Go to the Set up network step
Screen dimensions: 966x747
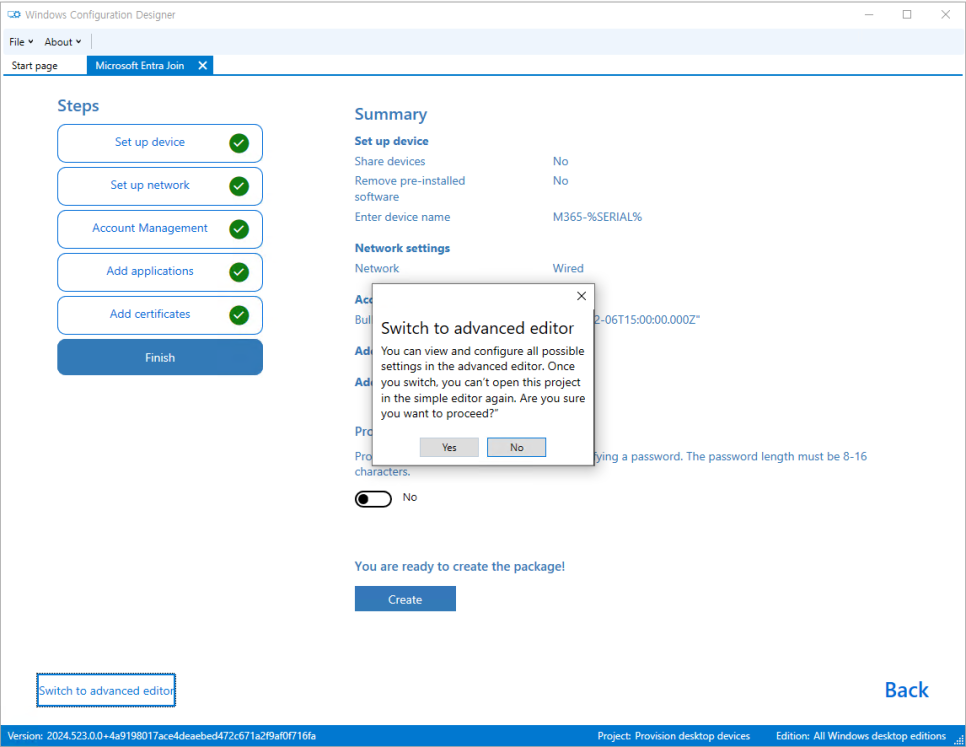(160, 186)
